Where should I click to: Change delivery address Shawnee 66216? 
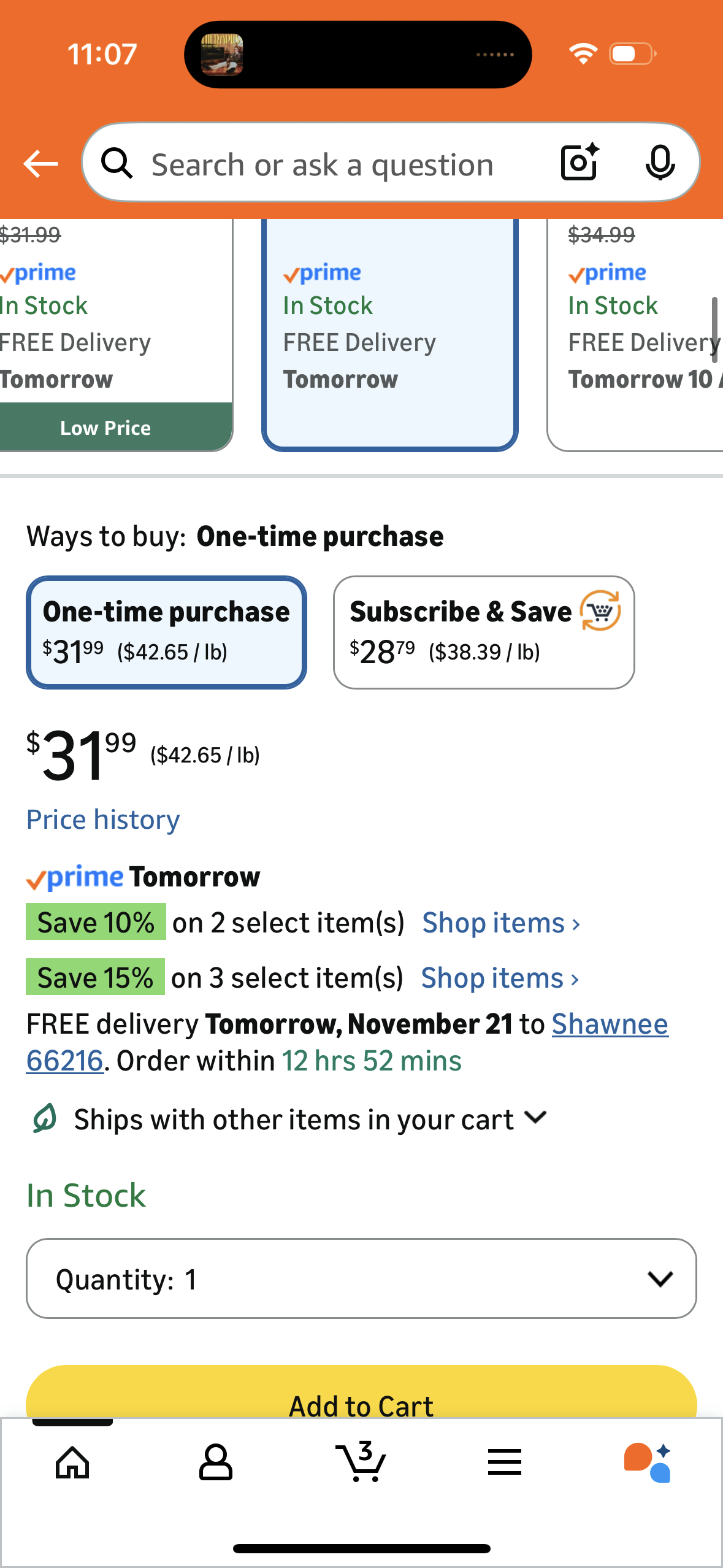coord(609,1024)
